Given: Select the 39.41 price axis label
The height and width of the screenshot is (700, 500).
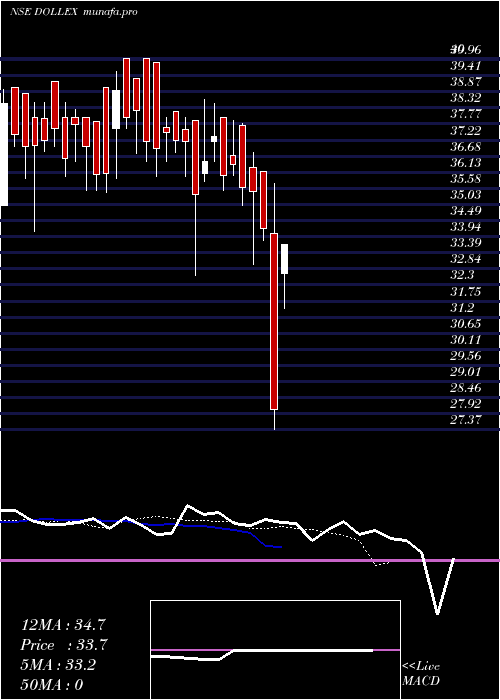Looking at the screenshot, I should coord(466,67).
